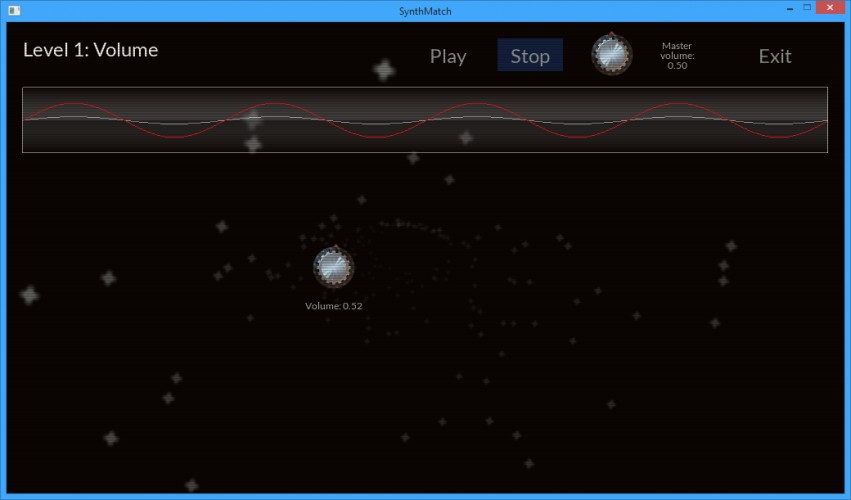The image size is (851, 500).
Task: Click the red pointer atop the Volume knob
Action: pos(336,247)
